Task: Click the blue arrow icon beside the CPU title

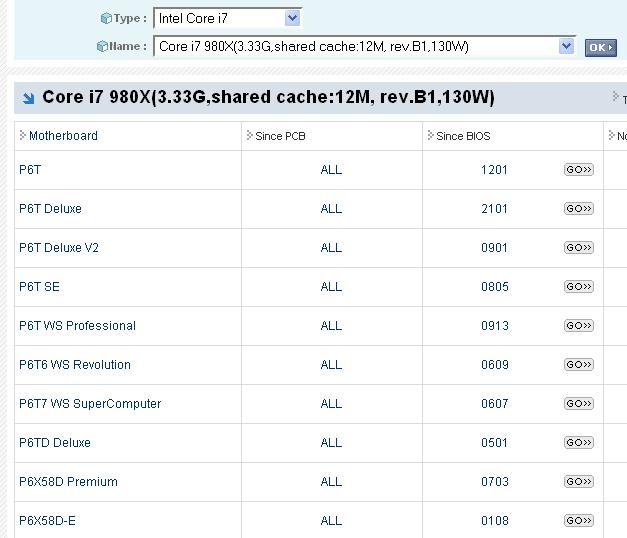Action: click(x=28, y=98)
